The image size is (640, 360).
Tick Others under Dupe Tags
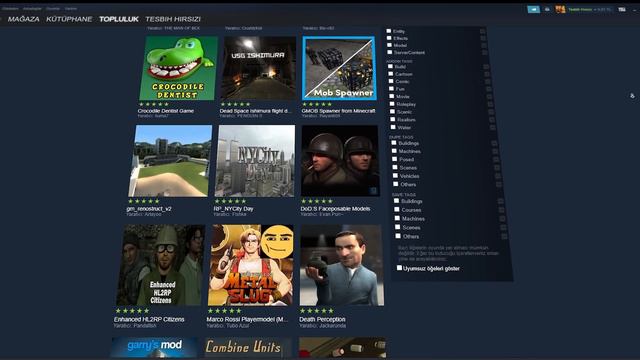tap(396, 184)
